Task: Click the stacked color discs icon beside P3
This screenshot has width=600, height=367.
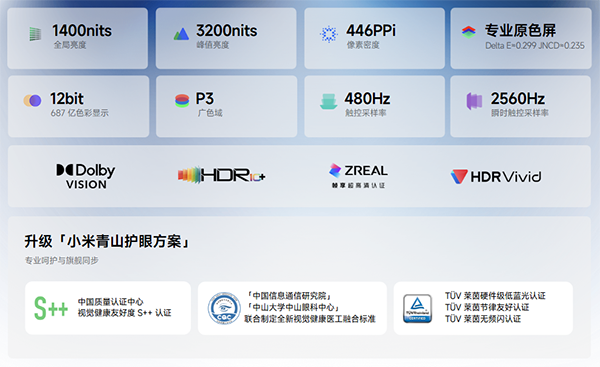Action: [x=182, y=101]
